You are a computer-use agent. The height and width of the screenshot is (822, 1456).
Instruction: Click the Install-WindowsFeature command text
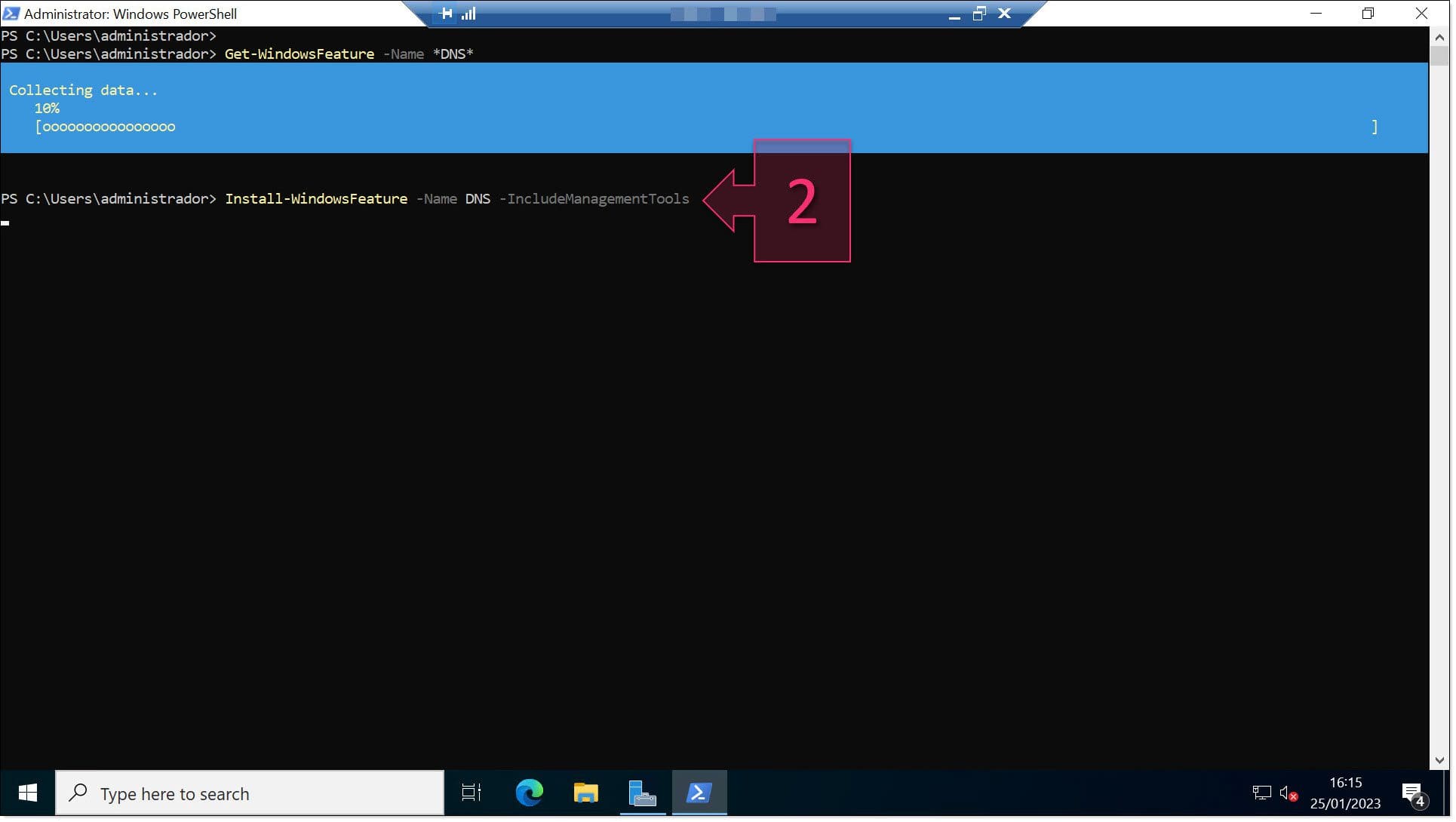pos(317,200)
